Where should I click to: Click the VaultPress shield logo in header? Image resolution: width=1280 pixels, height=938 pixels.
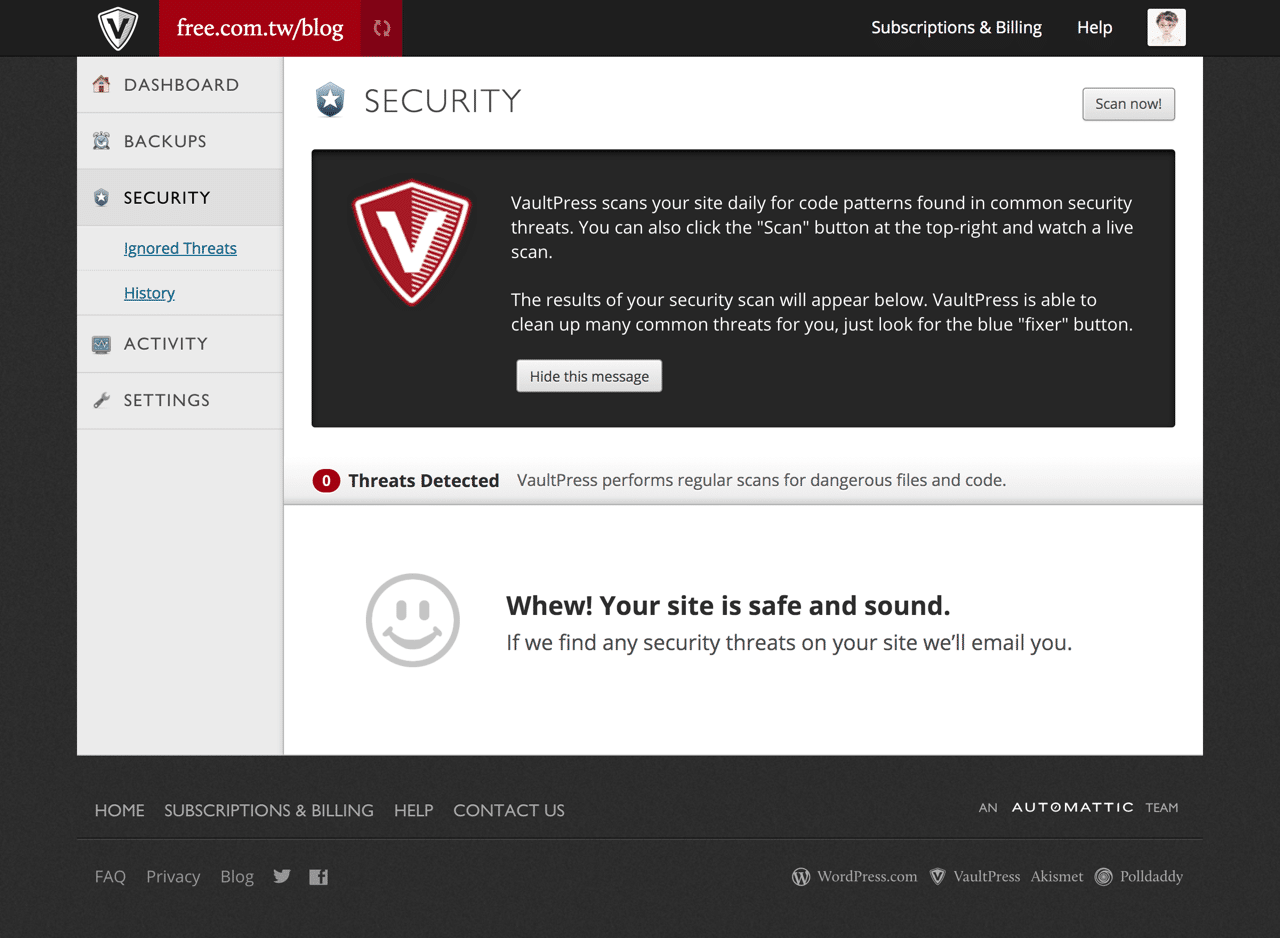pos(118,28)
